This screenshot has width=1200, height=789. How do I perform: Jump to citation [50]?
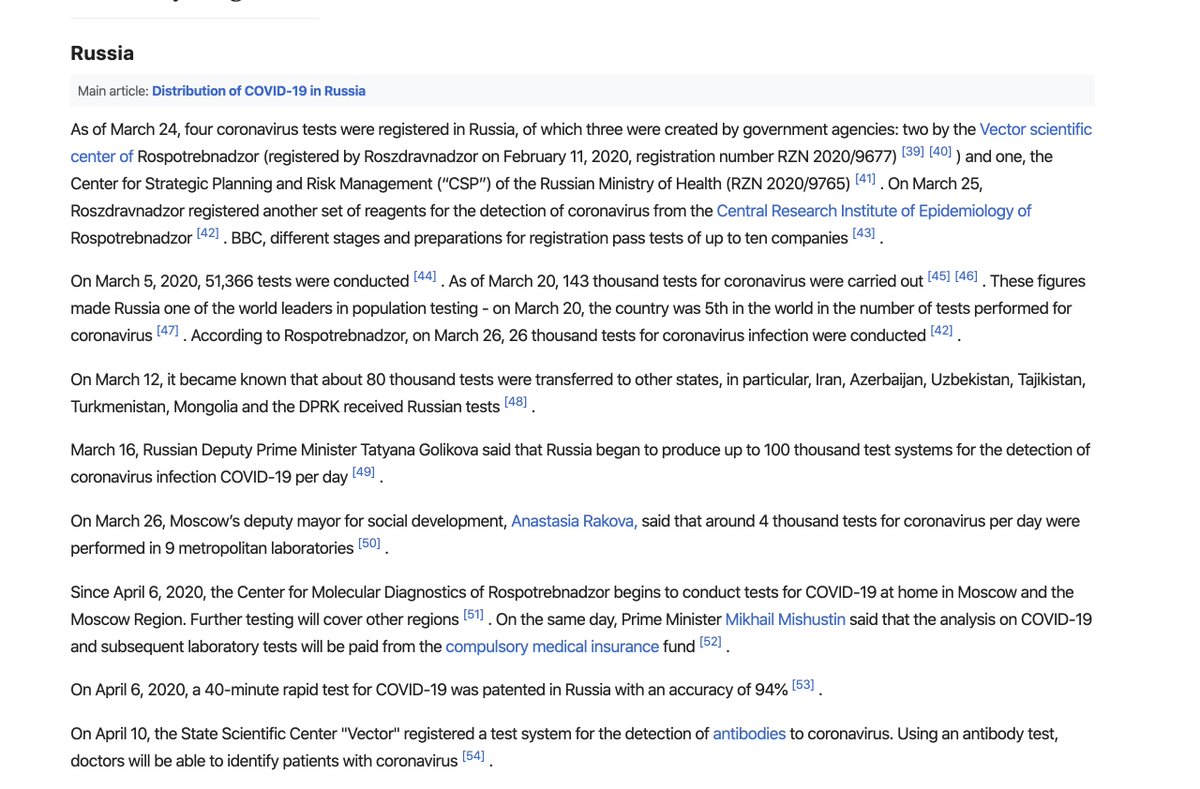[369, 543]
